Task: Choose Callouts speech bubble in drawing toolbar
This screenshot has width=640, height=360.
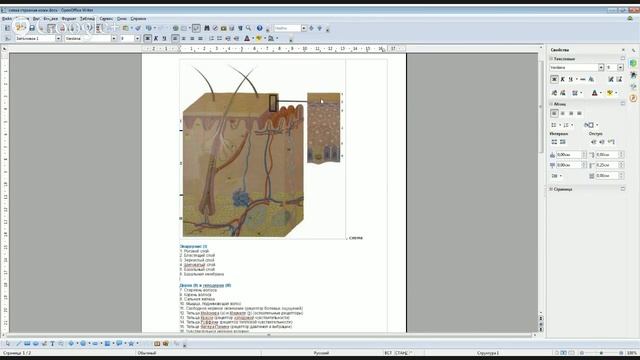Action: click(119, 344)
